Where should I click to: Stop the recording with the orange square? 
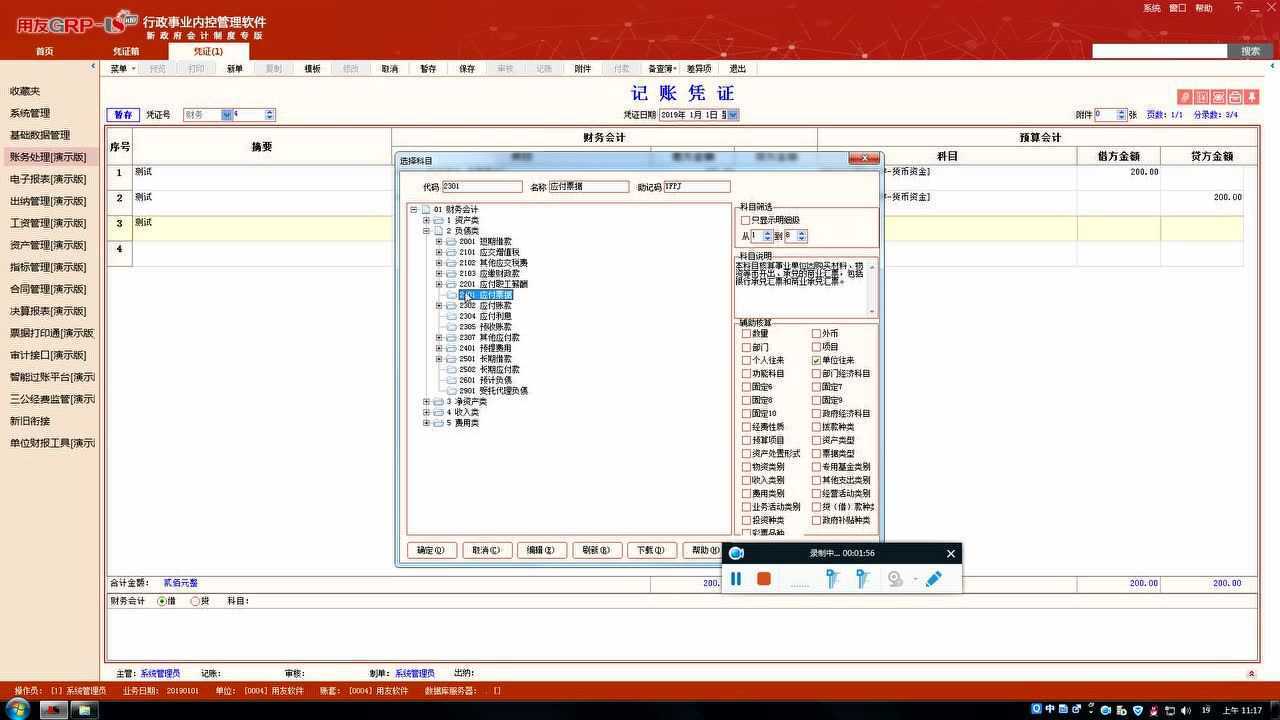764,579
